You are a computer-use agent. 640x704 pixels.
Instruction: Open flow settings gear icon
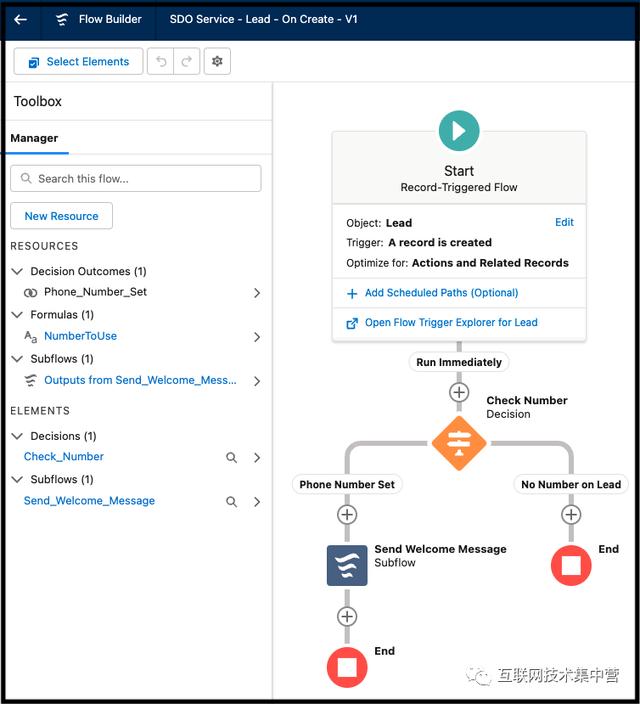217,61
